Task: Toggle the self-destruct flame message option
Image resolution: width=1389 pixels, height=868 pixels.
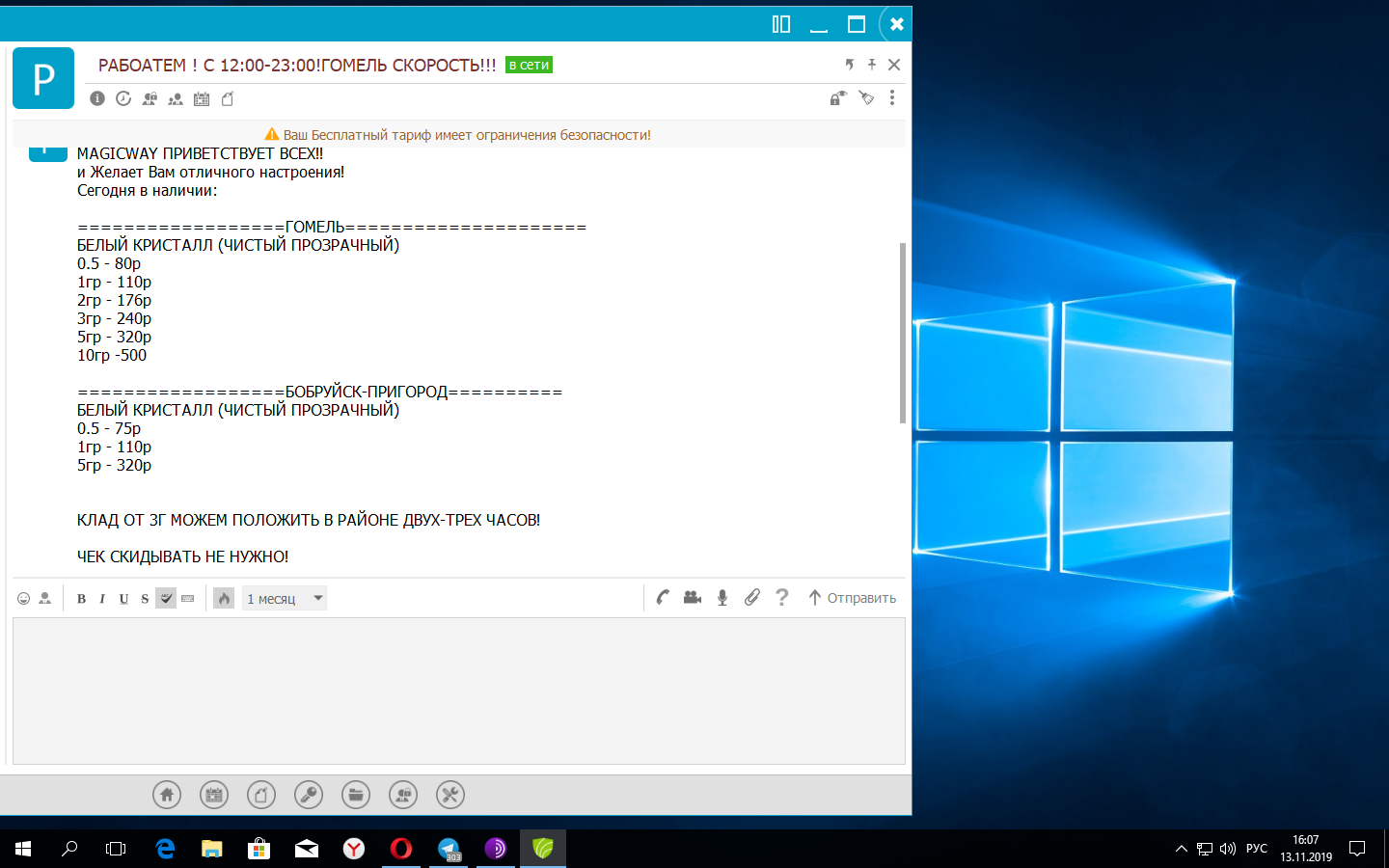Action: point(224,599)
